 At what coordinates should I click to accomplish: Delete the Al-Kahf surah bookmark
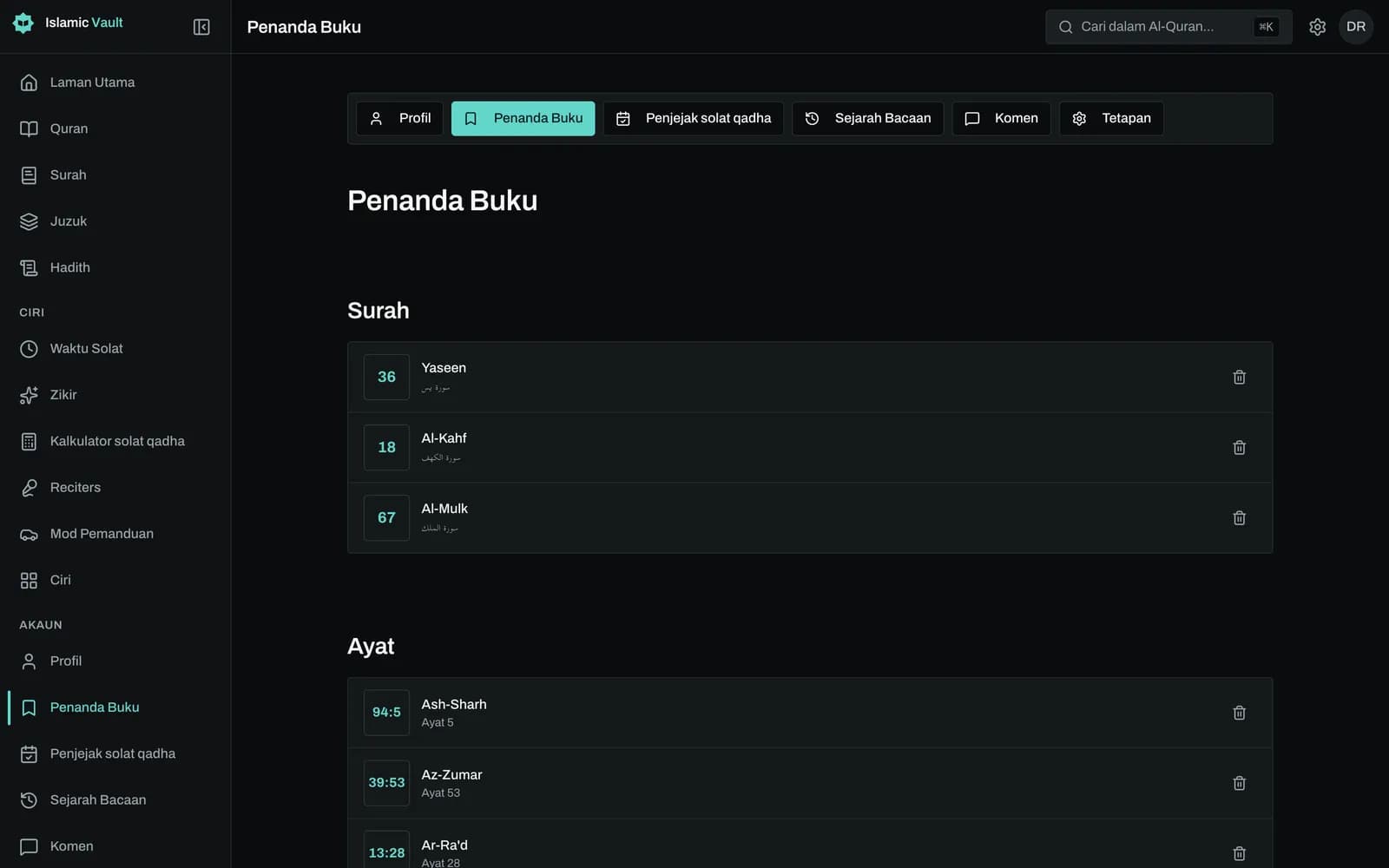tap(1239, 447)
